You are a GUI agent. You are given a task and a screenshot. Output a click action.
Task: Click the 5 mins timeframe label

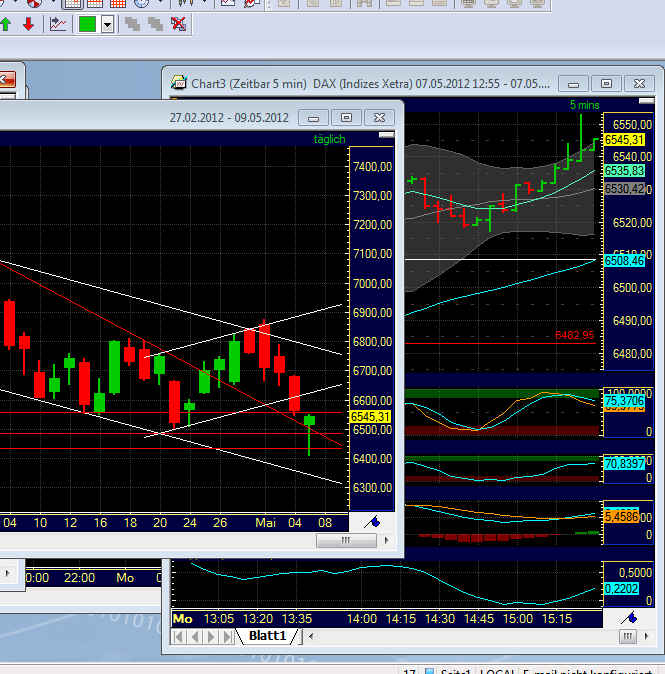[x=584, y=105]
